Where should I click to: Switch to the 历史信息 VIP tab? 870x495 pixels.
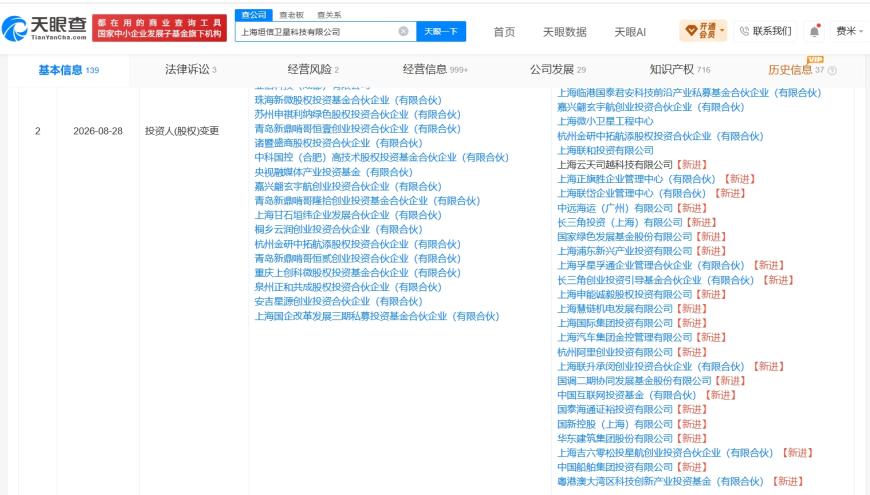click(x=796, y=69)
